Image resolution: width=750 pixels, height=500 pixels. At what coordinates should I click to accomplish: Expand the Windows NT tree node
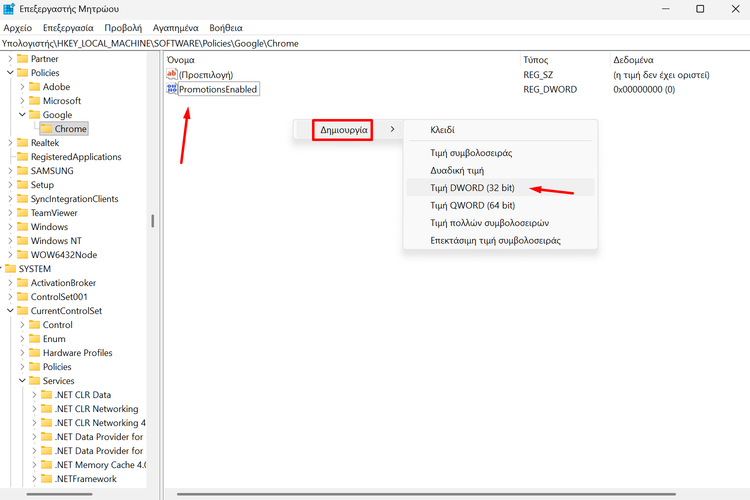point(10,241)
